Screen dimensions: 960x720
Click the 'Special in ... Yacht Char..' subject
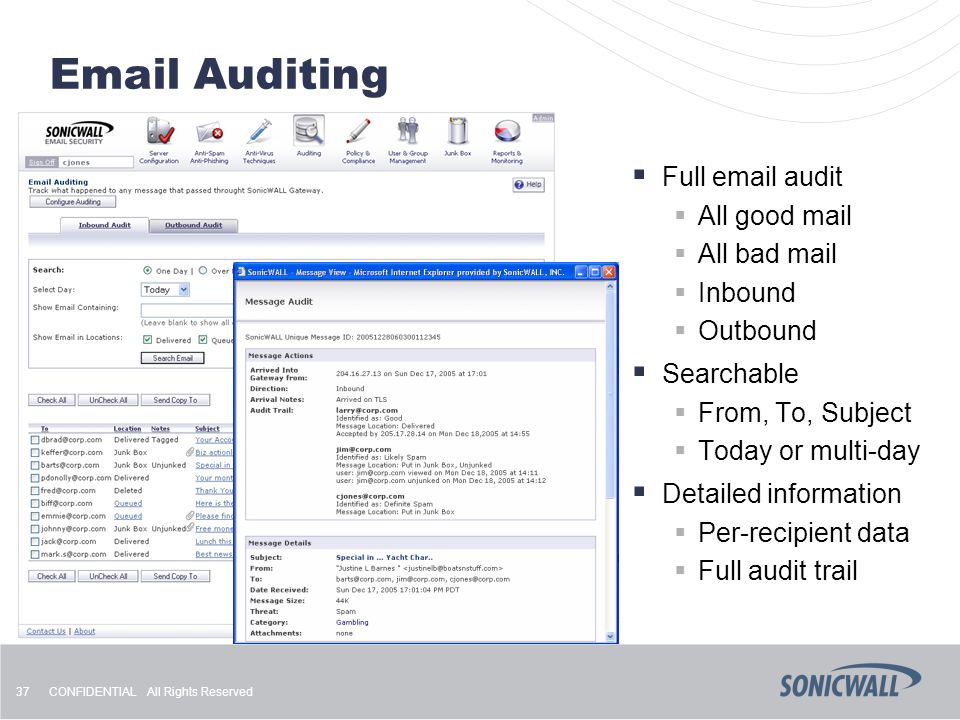click(x=384, y=558)
